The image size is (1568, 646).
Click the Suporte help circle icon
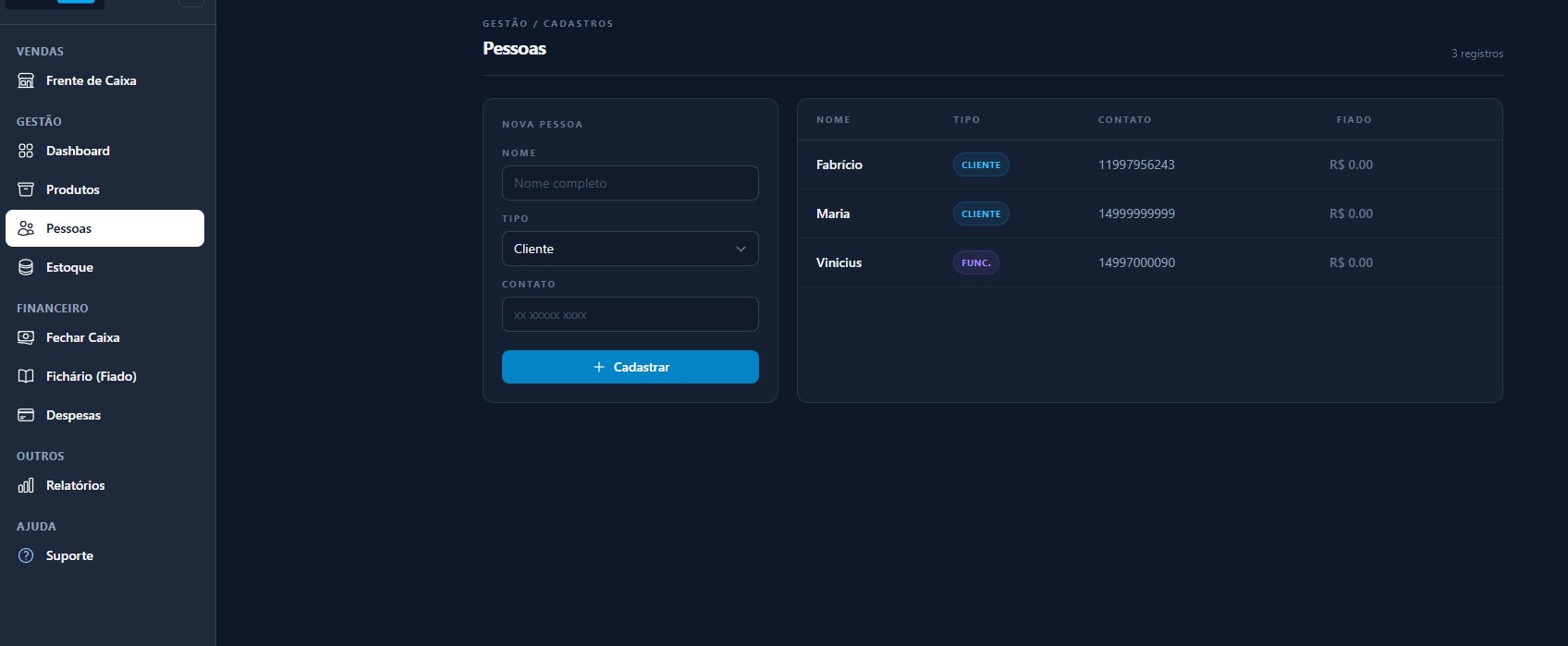(26, 555)
